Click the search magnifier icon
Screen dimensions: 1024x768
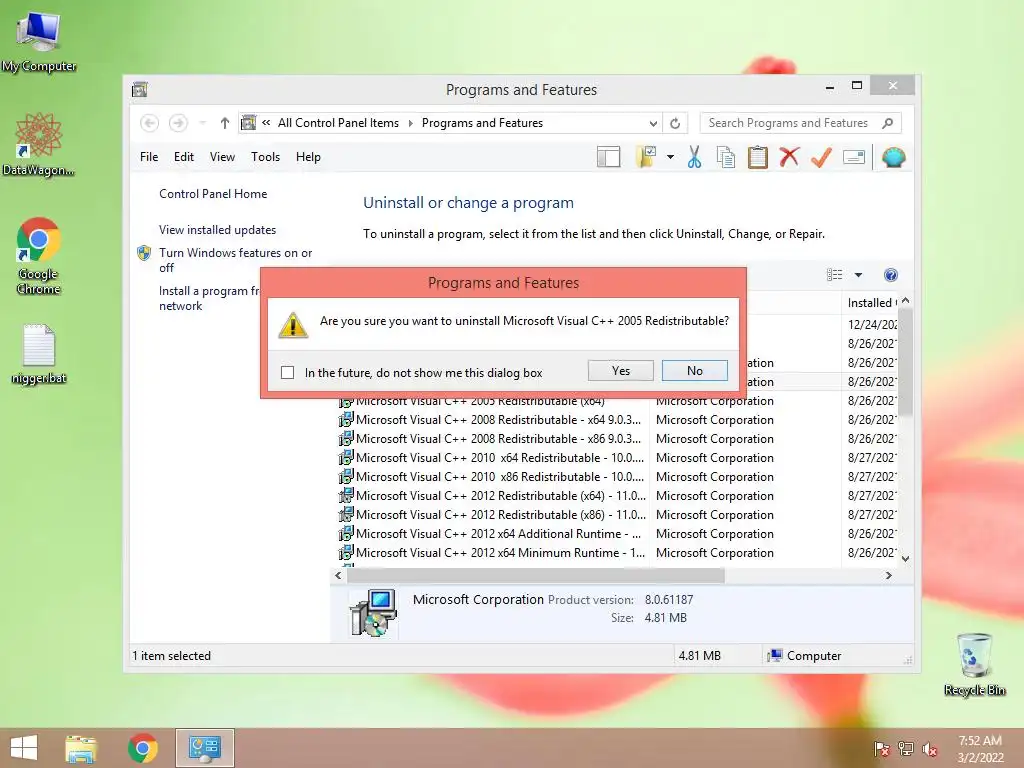(888, 123)
